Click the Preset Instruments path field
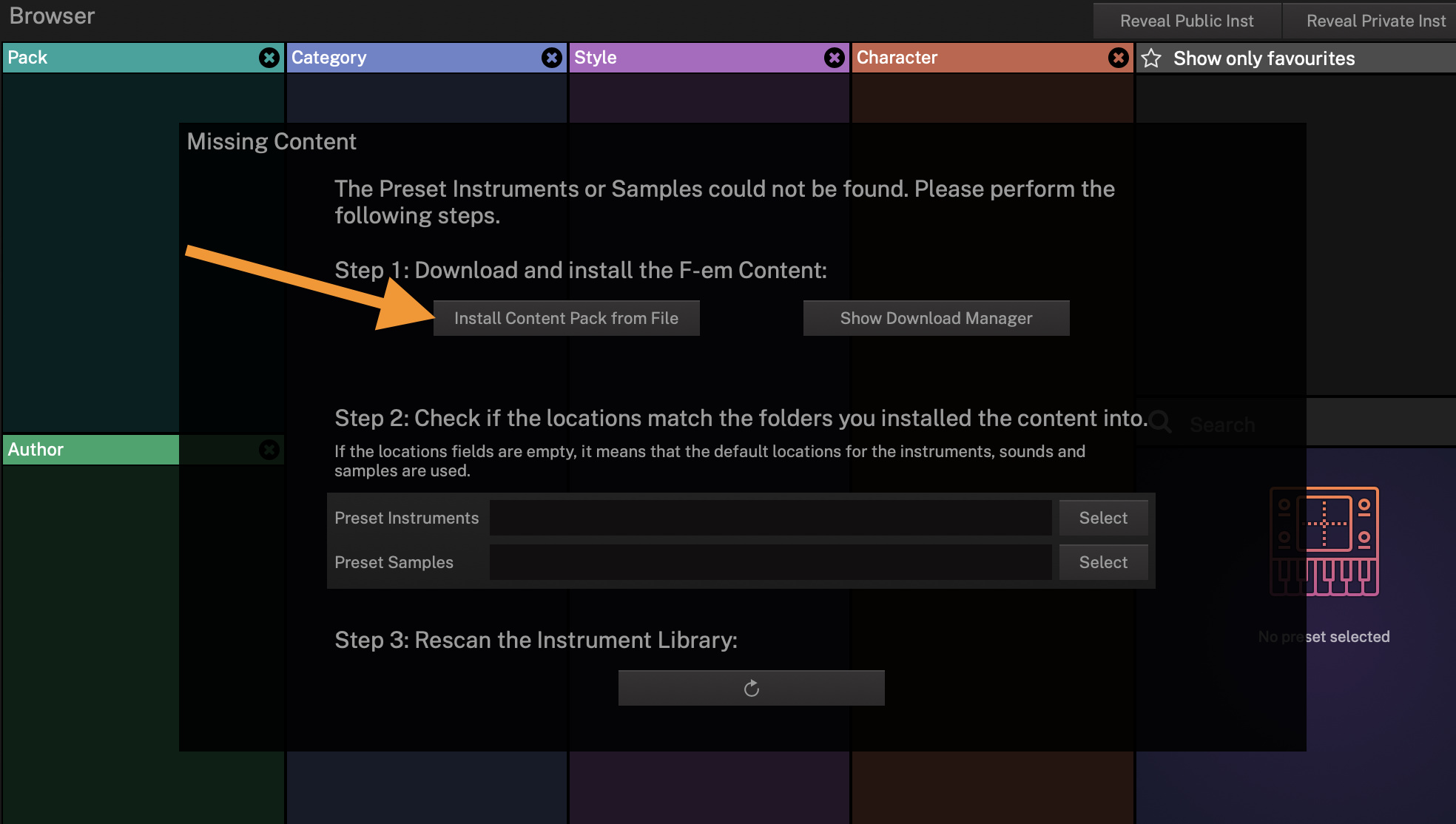The width and height of the screenshot is (1456, 824). coord(769,518)
